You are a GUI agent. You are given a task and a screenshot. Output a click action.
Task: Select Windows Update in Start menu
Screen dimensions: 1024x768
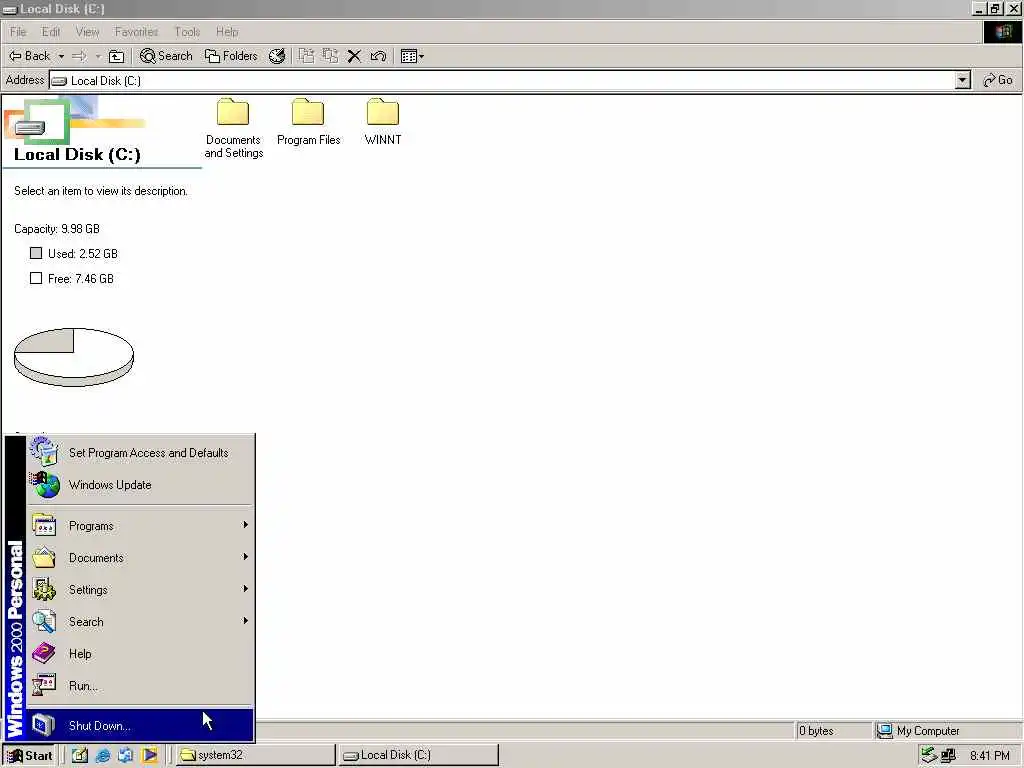140,485
